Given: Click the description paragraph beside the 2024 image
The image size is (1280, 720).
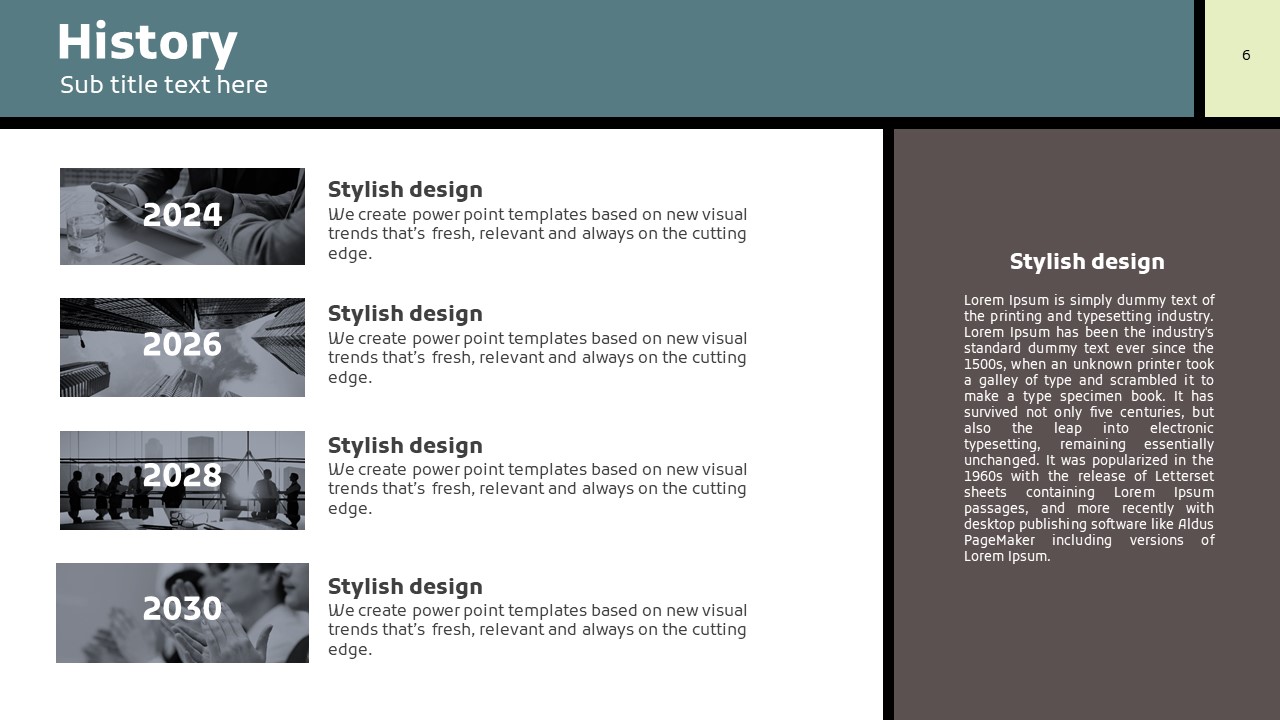Looking at the screenshot, I should tap(537, 234).
